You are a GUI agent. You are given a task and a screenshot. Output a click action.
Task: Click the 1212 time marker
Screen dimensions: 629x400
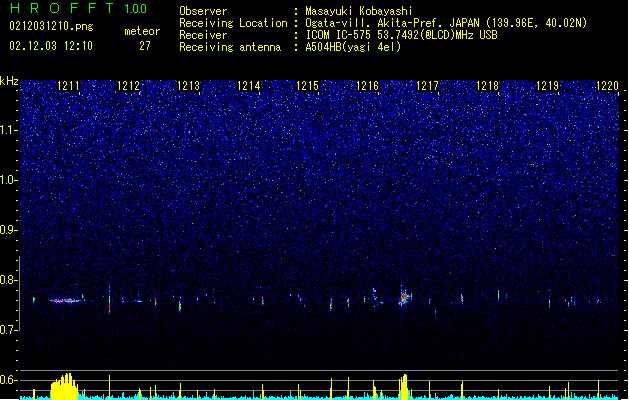[128, 86]
